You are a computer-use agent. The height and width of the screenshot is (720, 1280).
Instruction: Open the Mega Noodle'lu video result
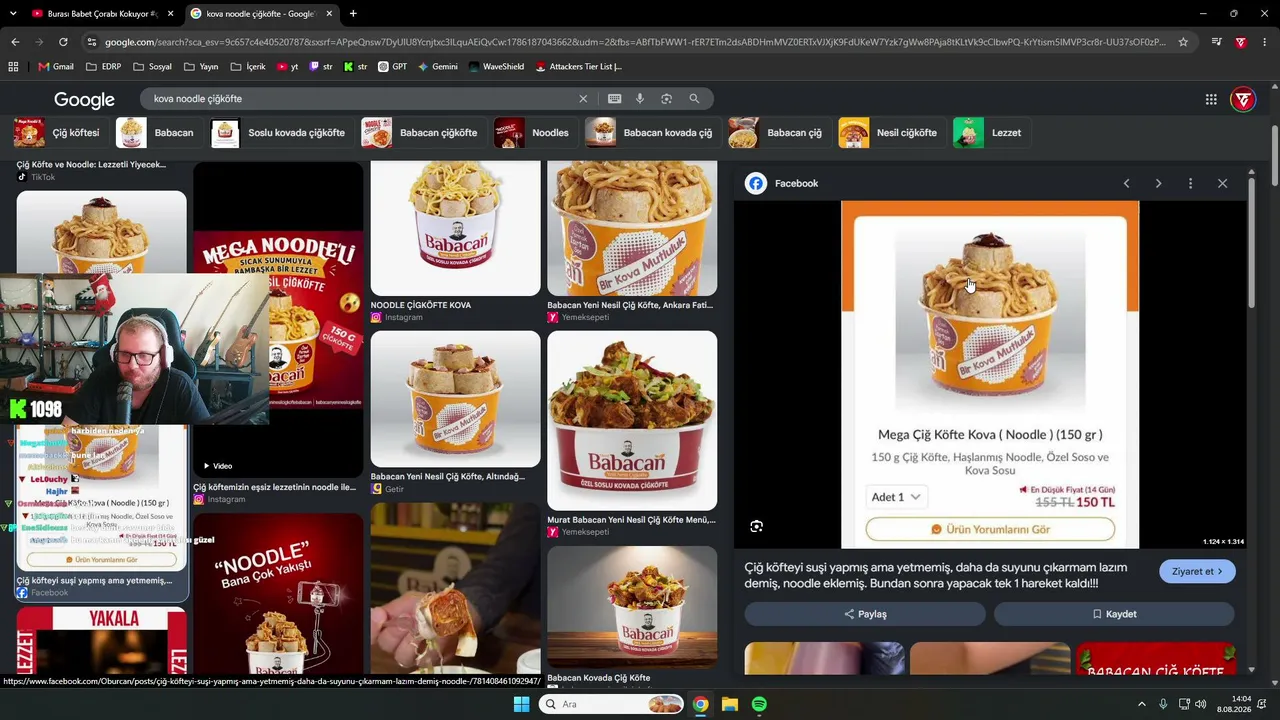tap(278, 318)
